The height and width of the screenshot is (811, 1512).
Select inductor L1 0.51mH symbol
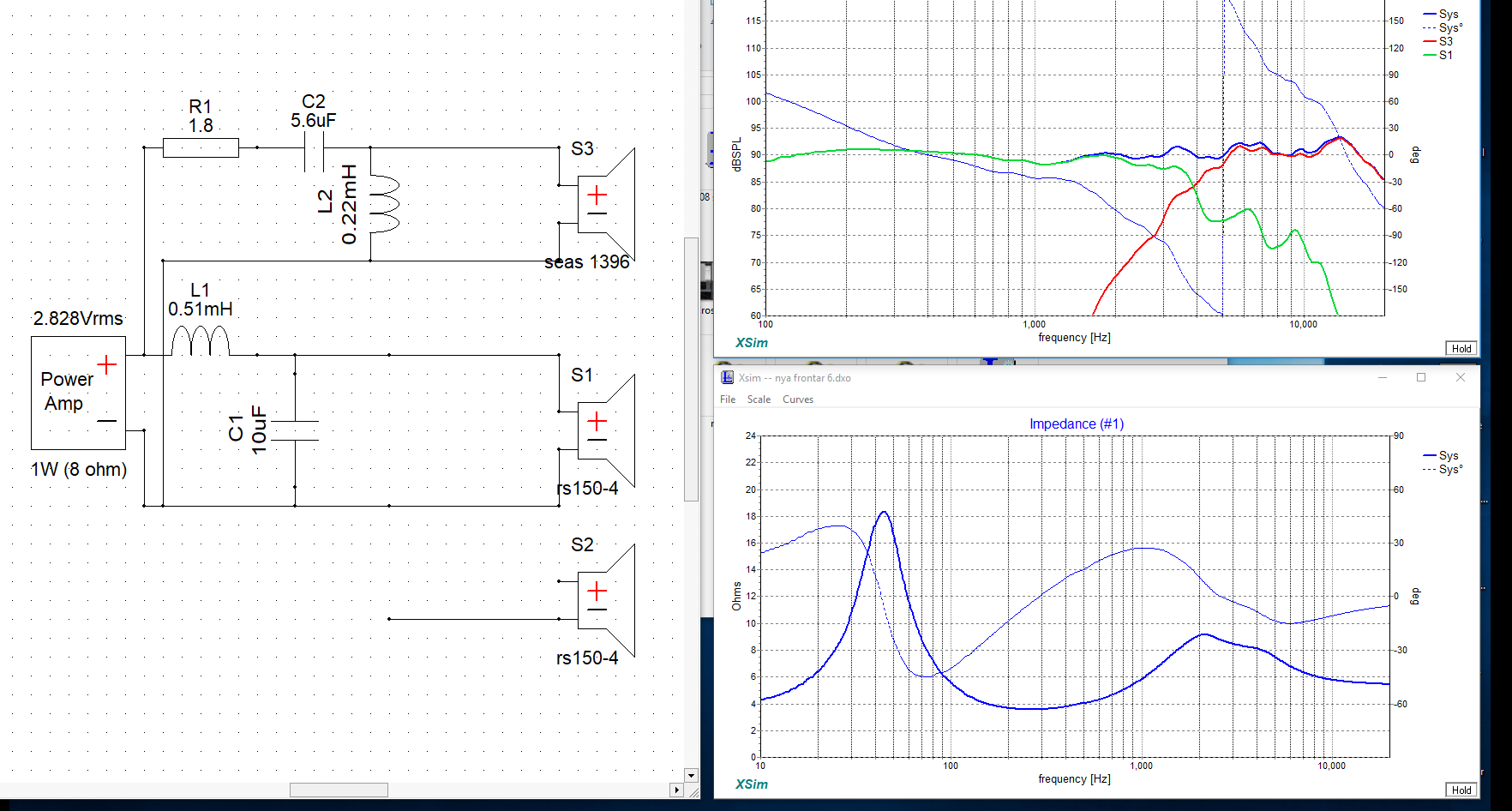pos(201,339)
